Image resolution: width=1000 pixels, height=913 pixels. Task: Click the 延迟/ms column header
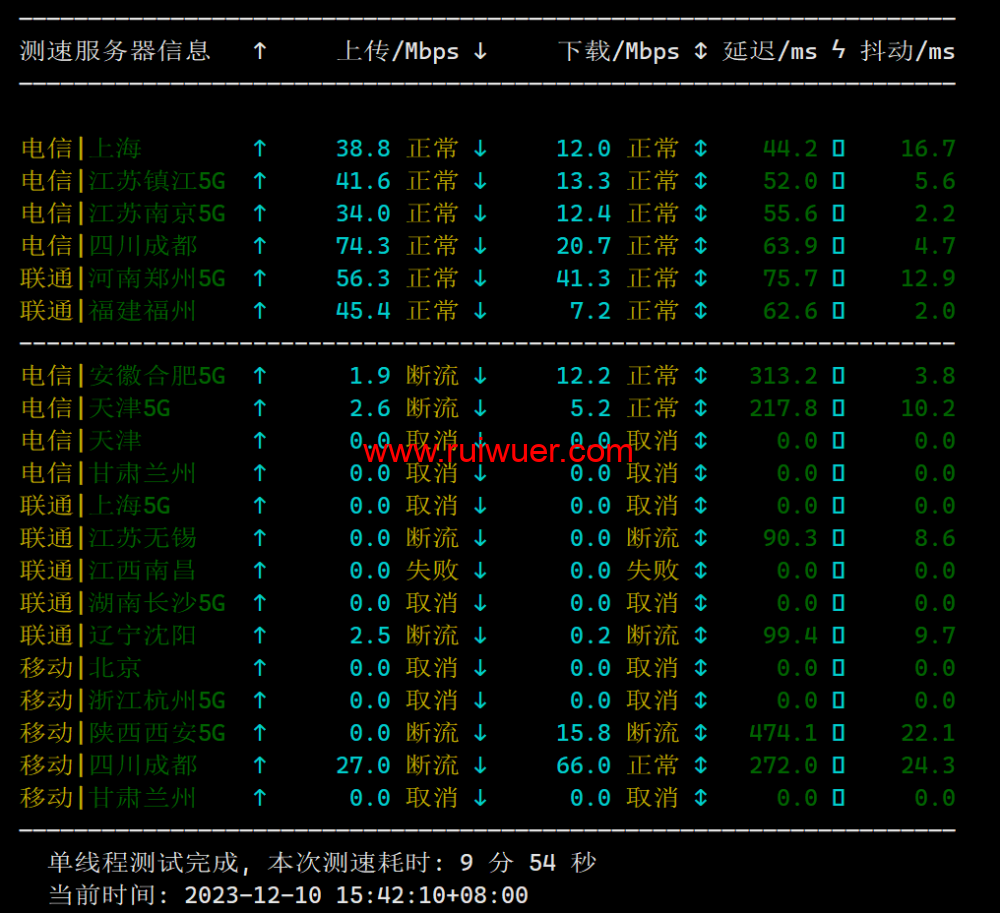click(769, 51)
